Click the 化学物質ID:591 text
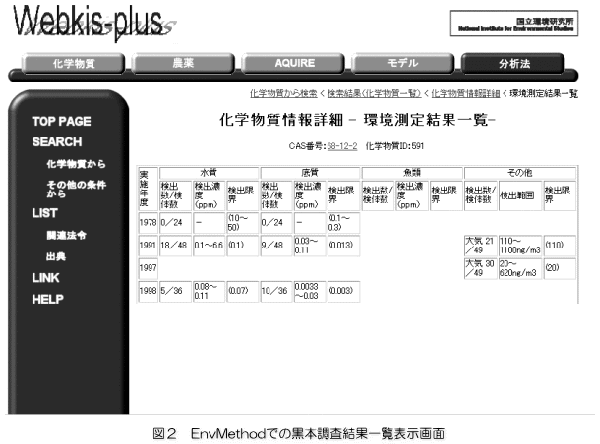This screenshot has width=600, height=444. click(395, 146)
